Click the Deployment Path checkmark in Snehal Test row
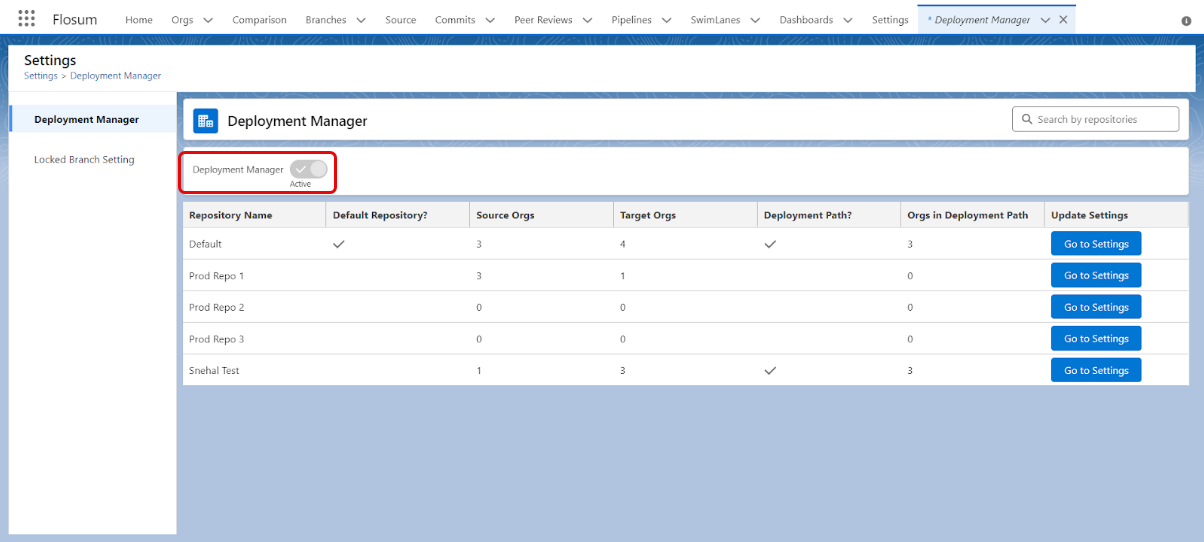Screen dimensions: 1204x542 pos(770,370)
